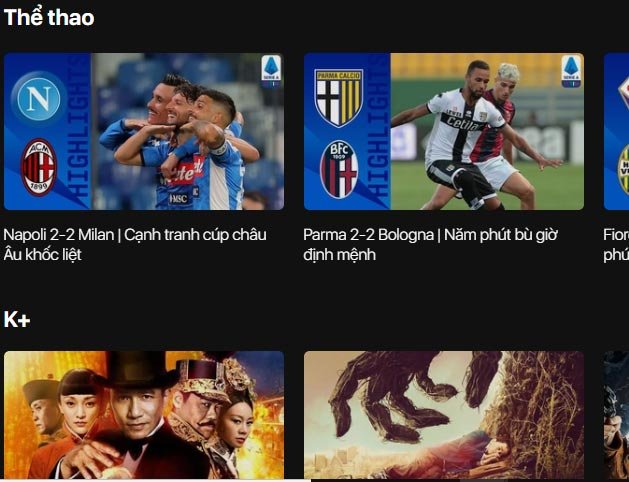Open the Parma 2-2 Bologna title link
The image size is (629, 482).
click(430, 245)
